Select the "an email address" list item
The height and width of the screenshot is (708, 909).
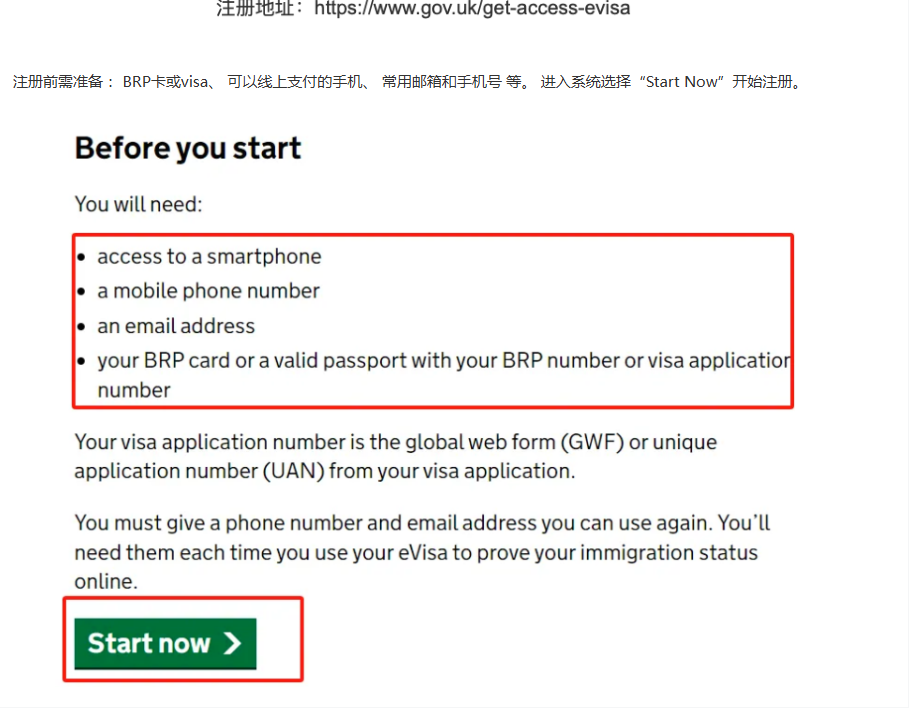(176, 327)
